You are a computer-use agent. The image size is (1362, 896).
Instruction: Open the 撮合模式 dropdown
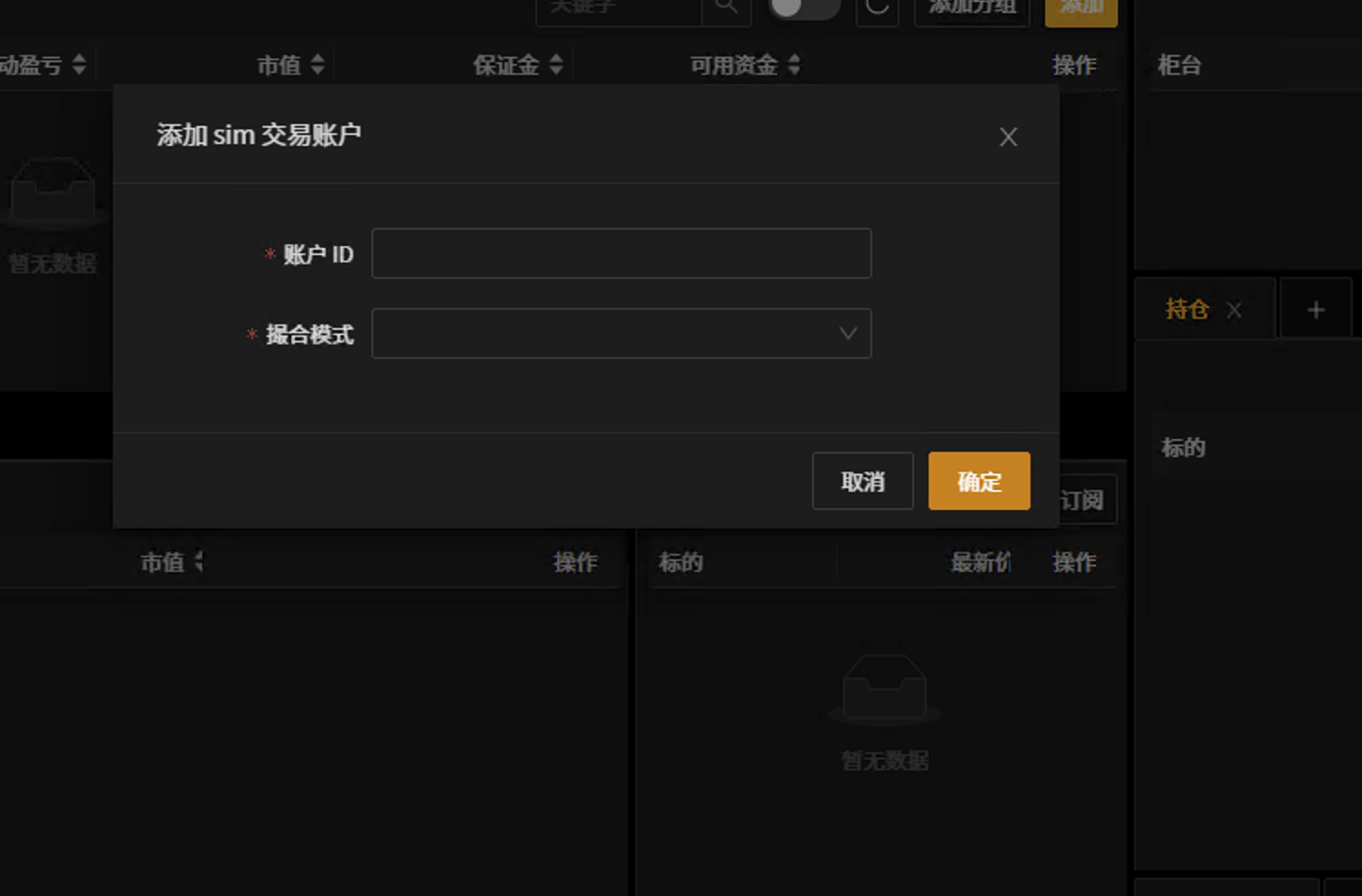pyautogui.click(x=622, y=333)
